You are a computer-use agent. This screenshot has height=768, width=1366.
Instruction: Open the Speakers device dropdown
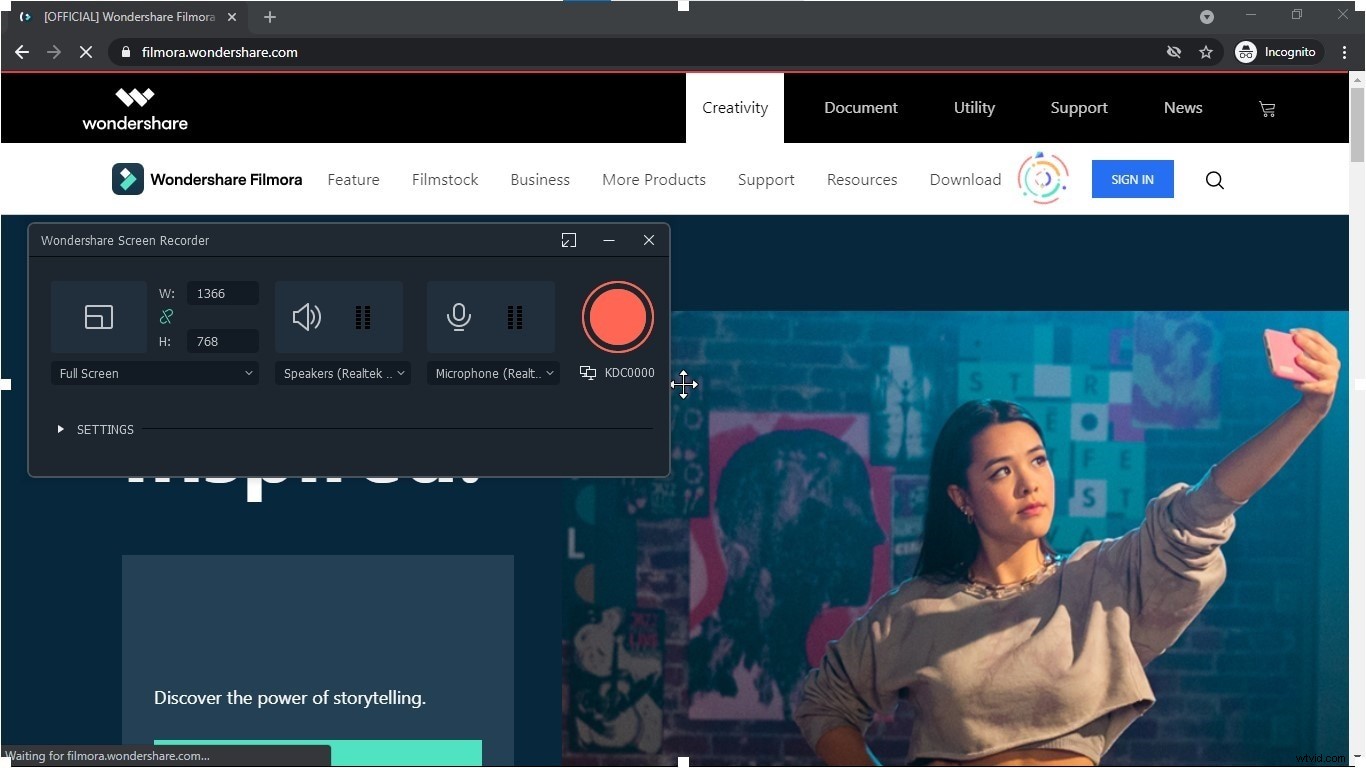pyautogui.click(x=342, y=373)
